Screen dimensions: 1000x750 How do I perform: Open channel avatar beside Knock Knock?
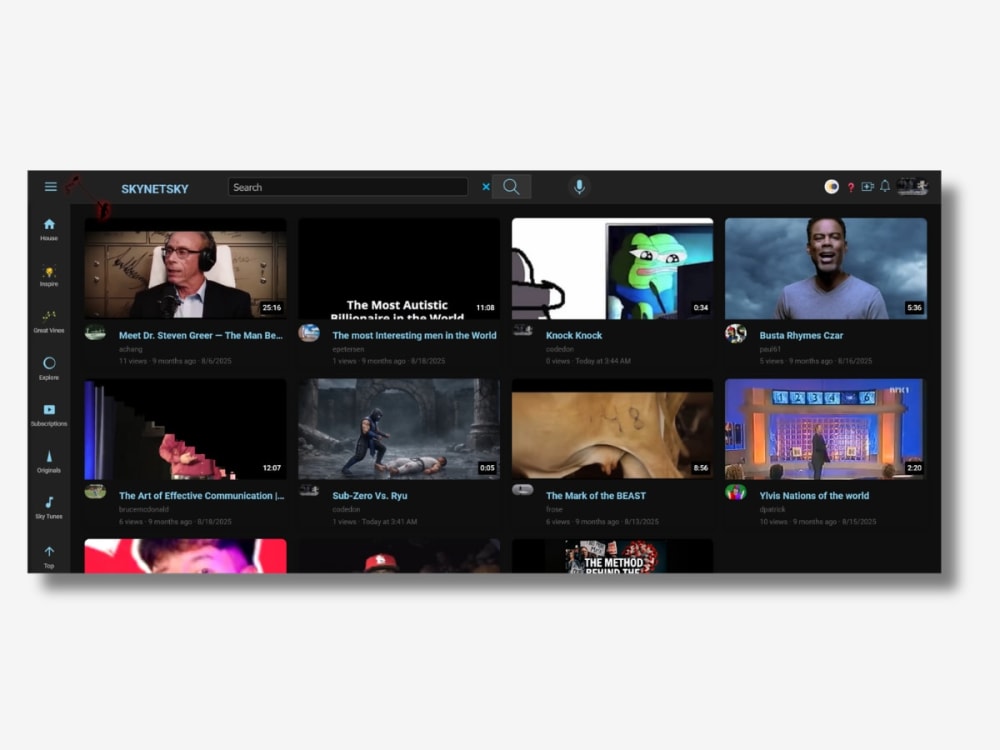click(x=523, y=330)
